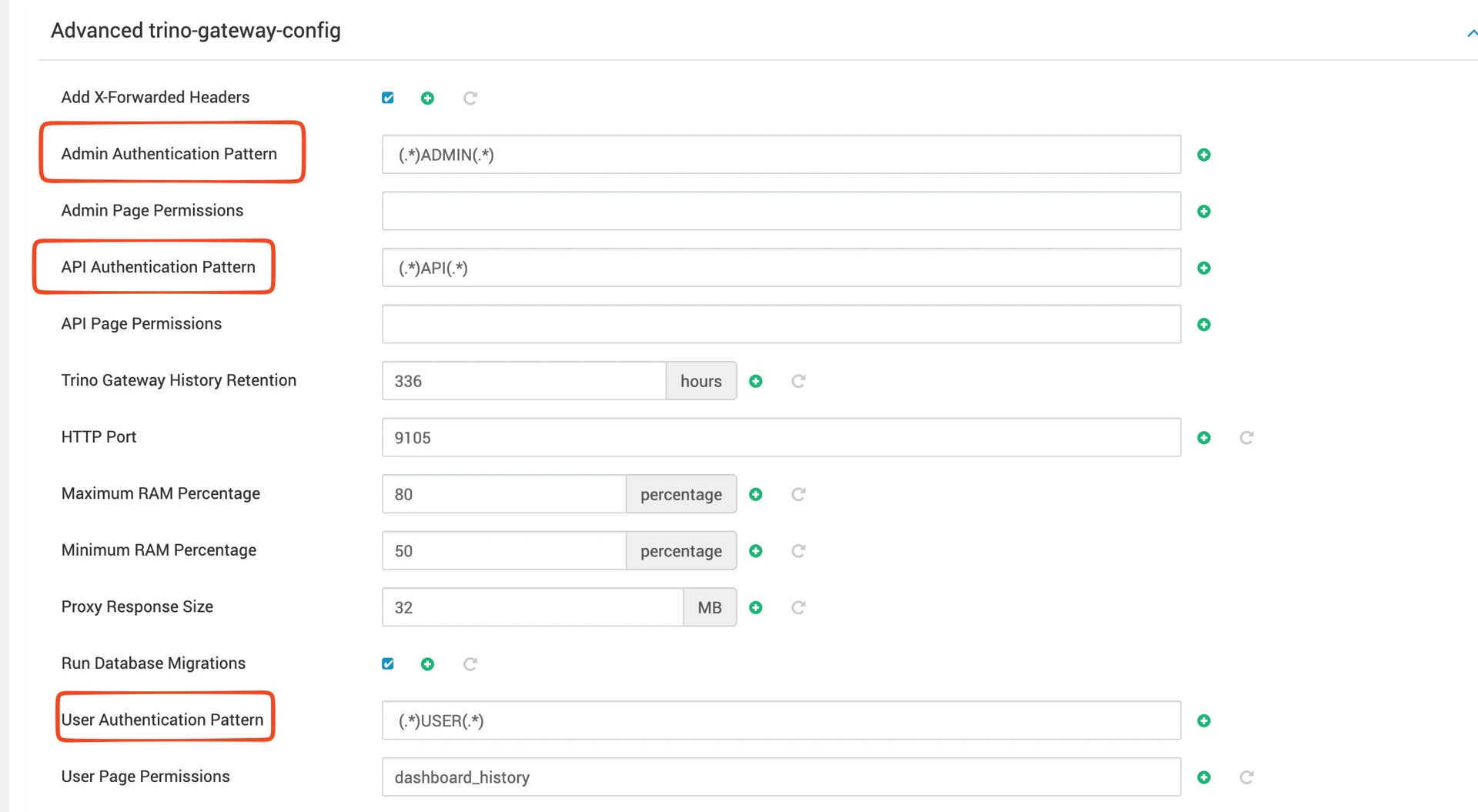Click the Proxy Response Size label

coord(137,606)
